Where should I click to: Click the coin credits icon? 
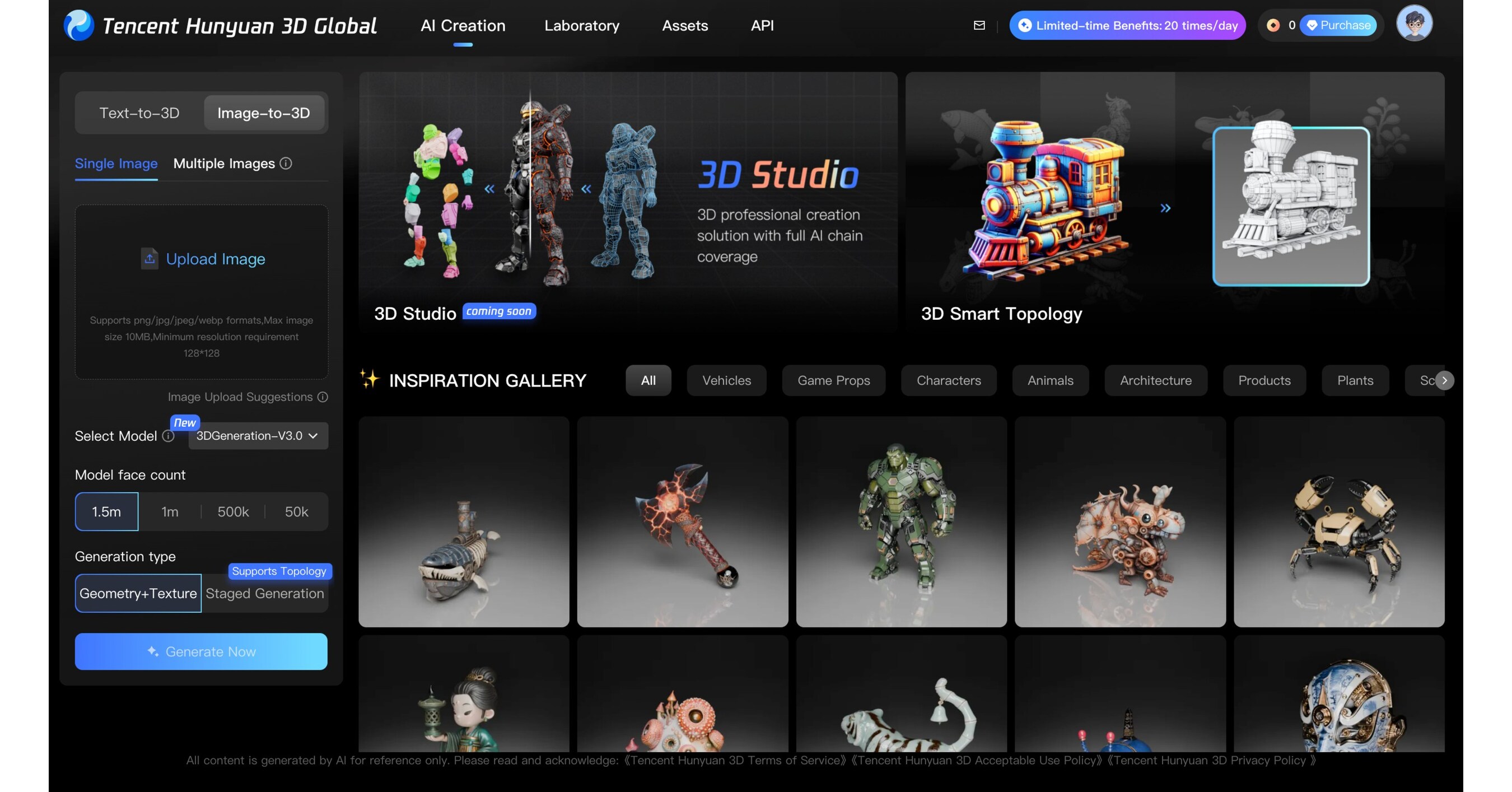1273,25
